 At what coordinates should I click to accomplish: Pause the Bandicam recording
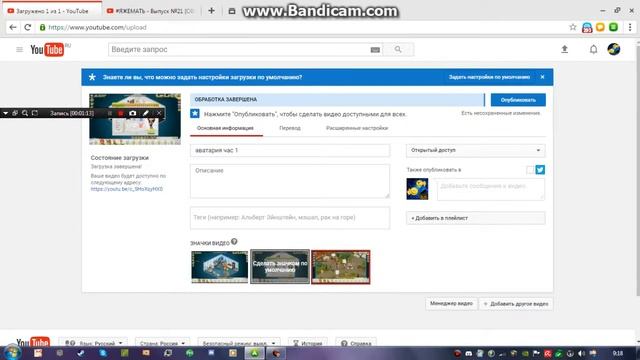110,113
